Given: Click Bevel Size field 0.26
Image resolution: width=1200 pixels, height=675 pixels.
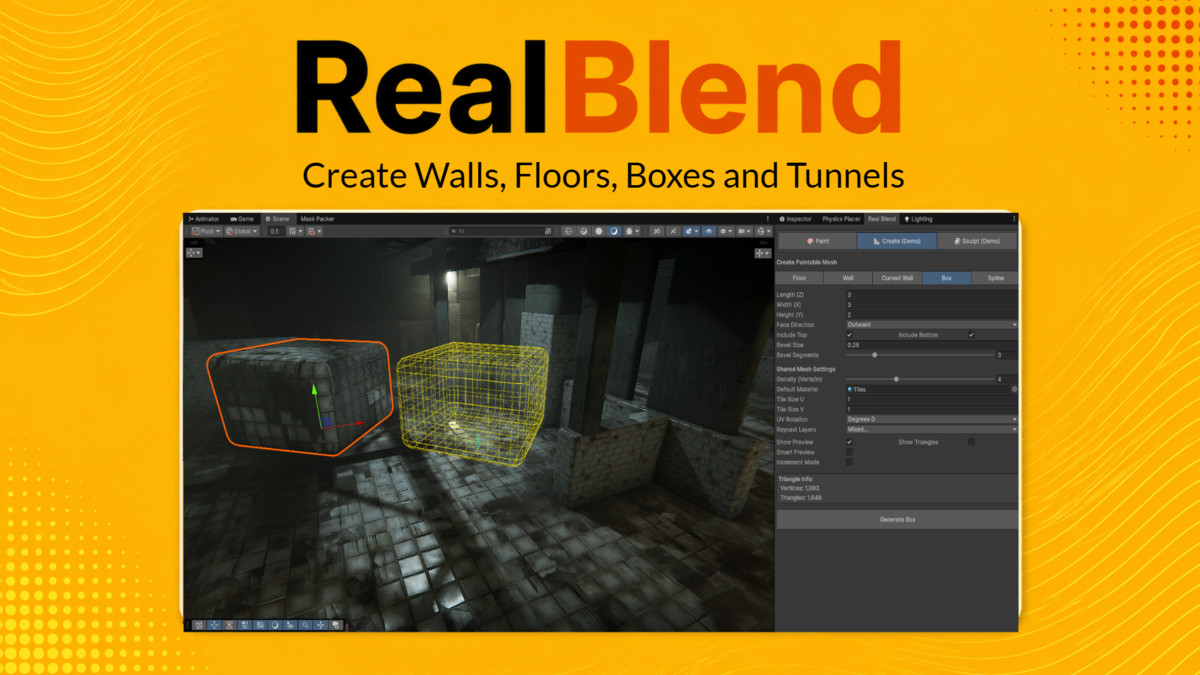Looking at the screenshot, I should (x=932, y=345).
